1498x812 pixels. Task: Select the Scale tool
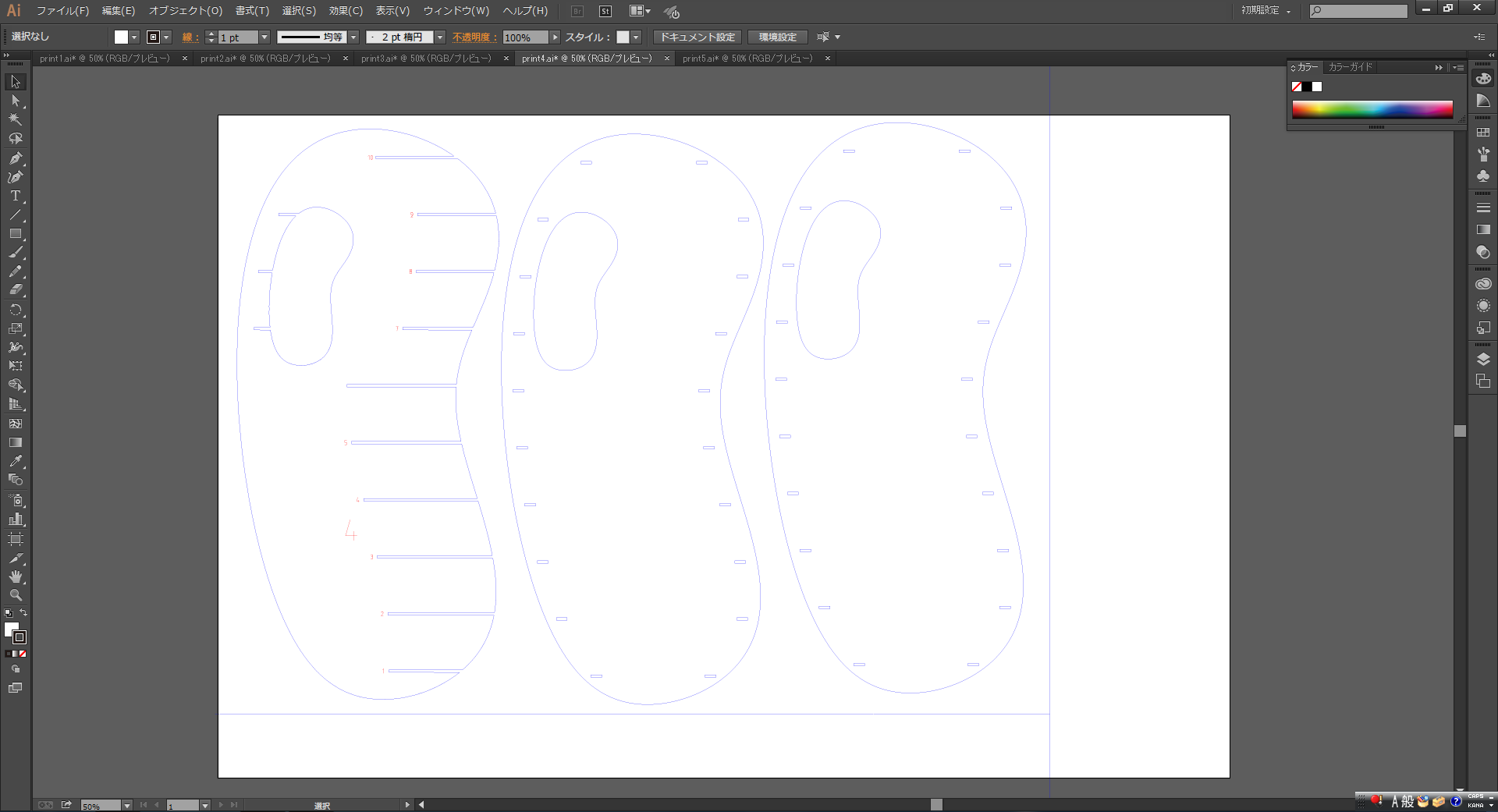coord(16,328)
